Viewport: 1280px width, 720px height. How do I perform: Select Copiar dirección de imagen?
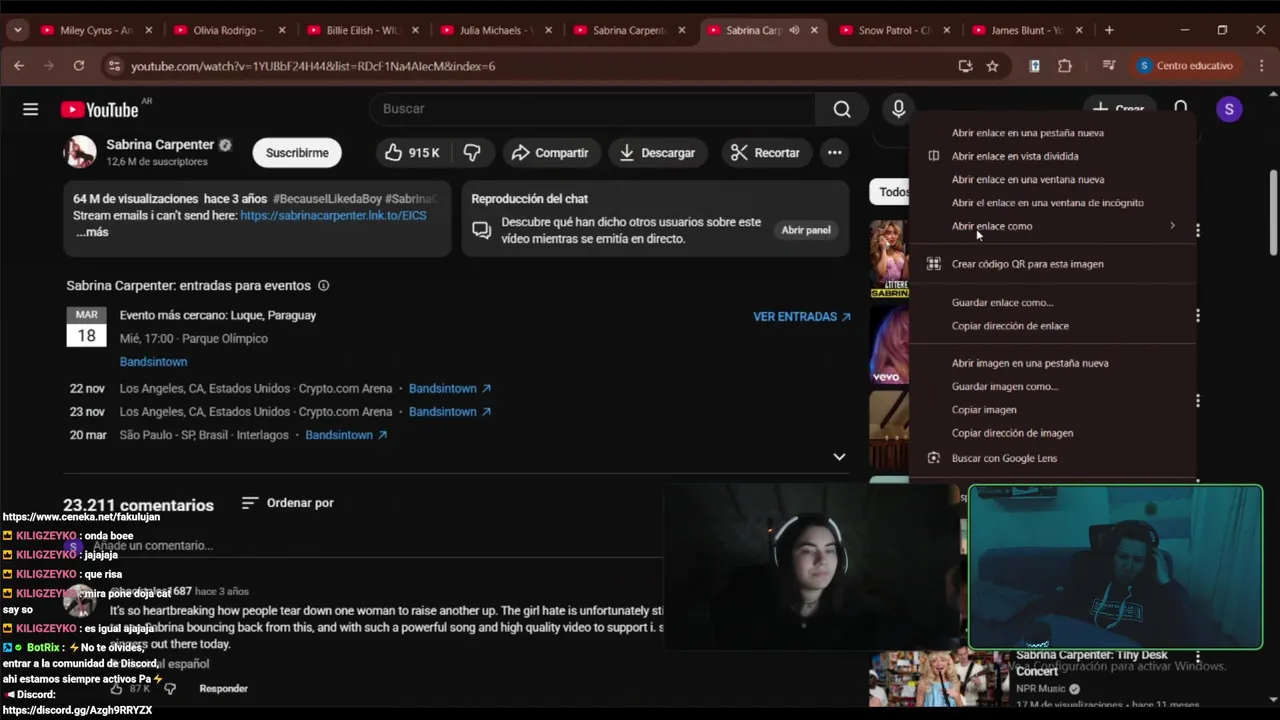pyautogui.click(x=1052, y=433)
